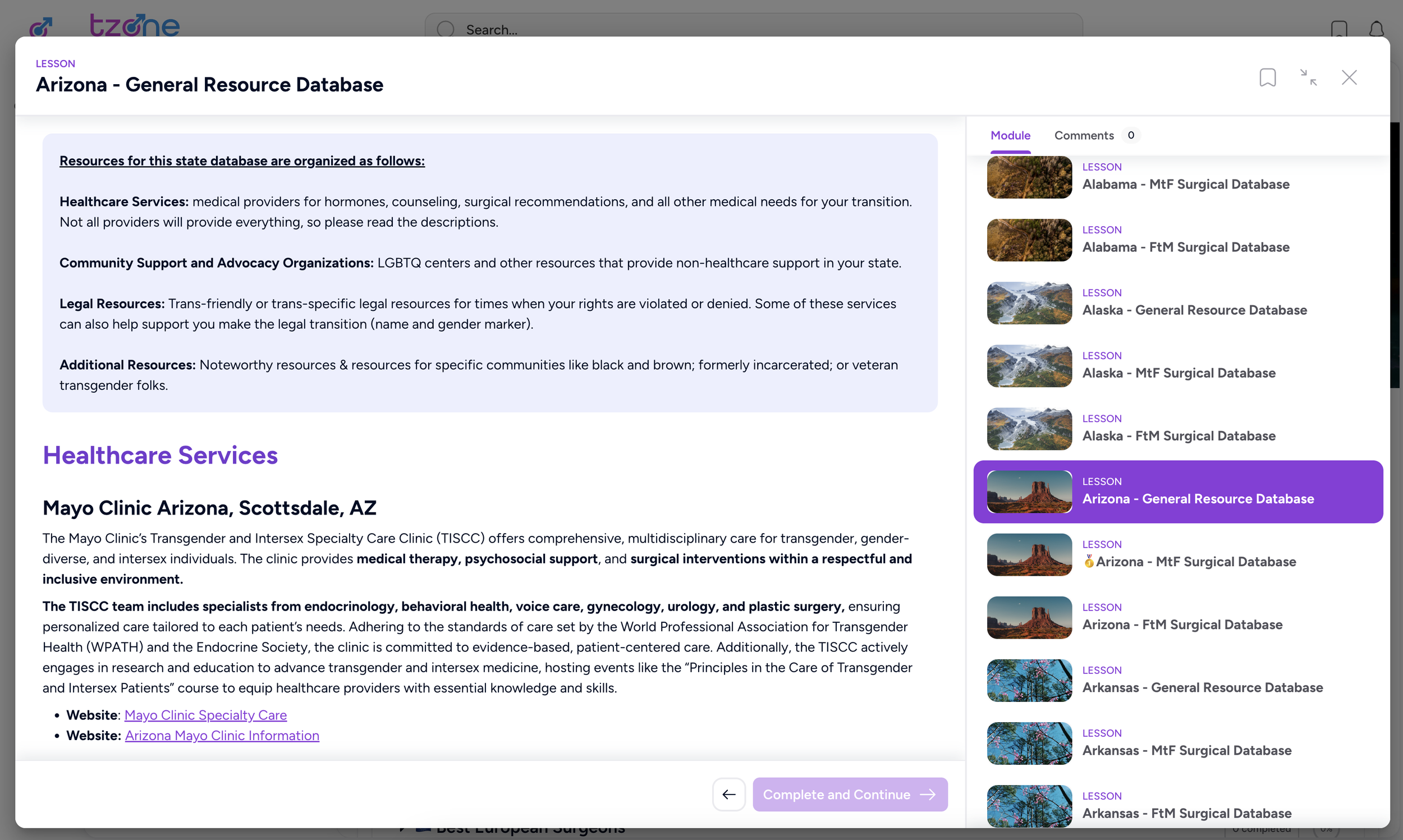
Task: Switch to the Comments tab
Action: click(x=1083, y=135)
